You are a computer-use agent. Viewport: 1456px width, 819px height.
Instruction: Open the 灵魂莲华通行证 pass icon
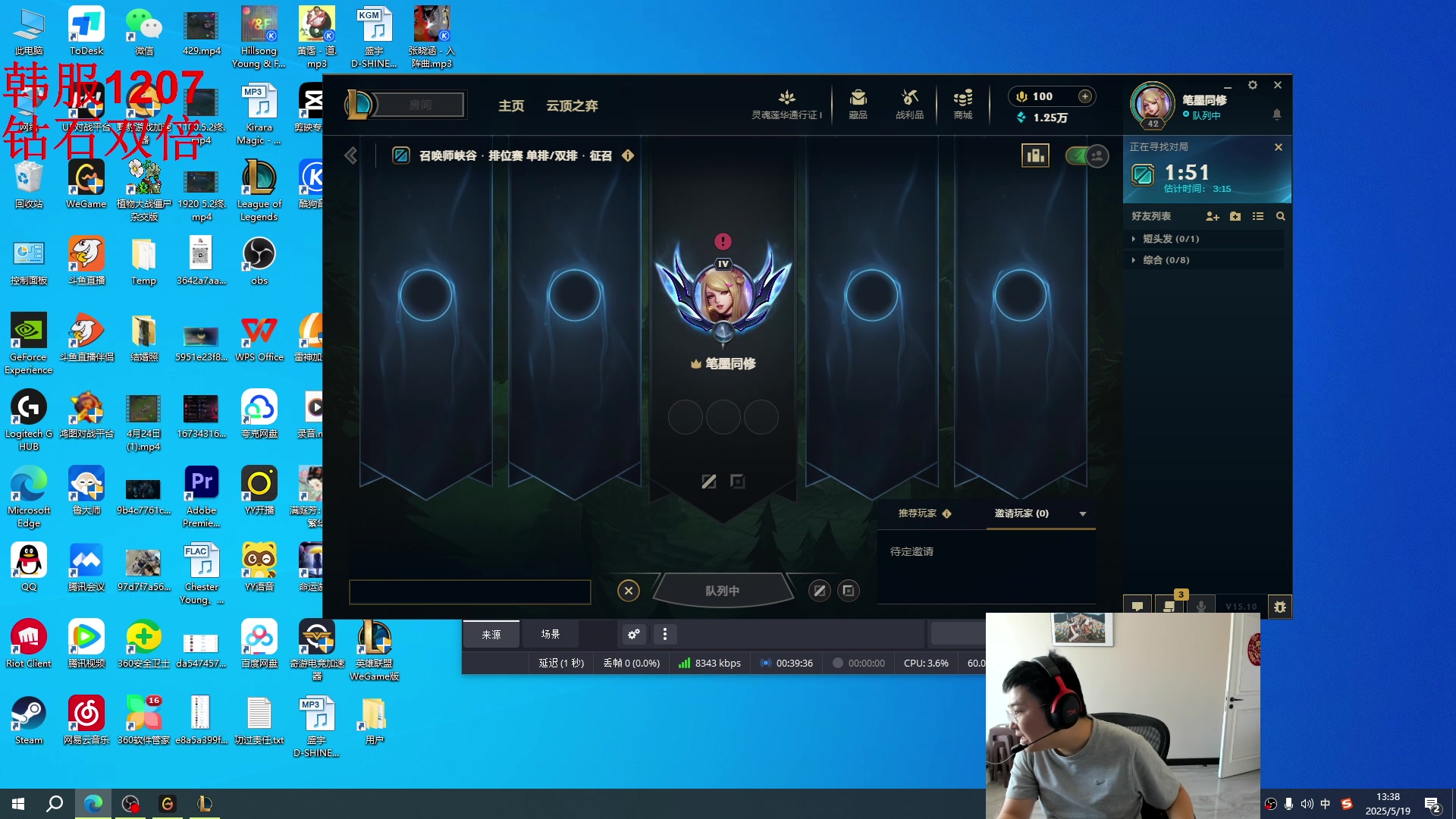[x=786, y=98]
